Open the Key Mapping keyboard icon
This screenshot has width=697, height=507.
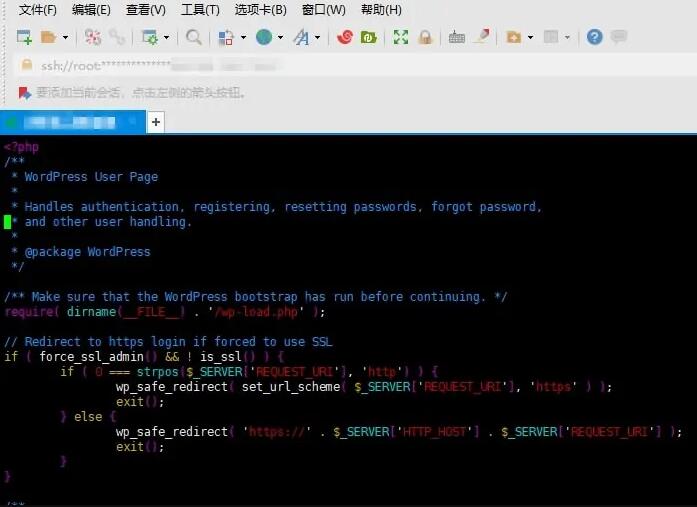click(457, 37)
